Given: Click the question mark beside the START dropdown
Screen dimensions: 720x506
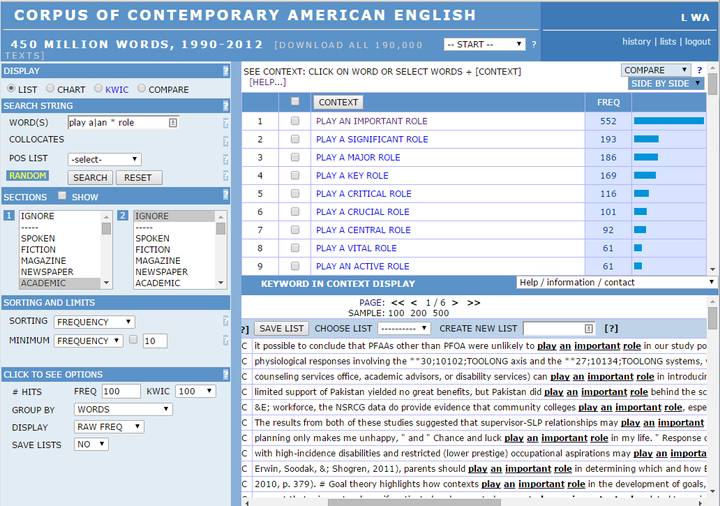Looking at the screenshot, I should point(534,45).
